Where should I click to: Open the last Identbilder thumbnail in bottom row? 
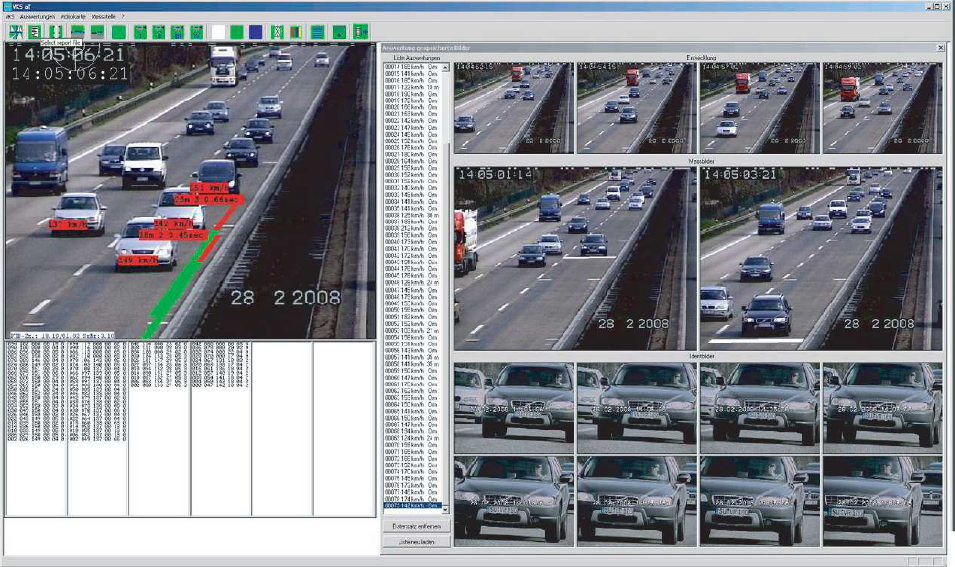pos(883,501)
